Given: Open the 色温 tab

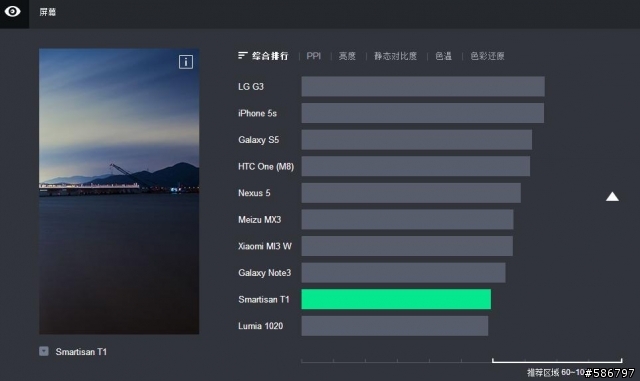Looking at the screenshot, I should (444, 56).
